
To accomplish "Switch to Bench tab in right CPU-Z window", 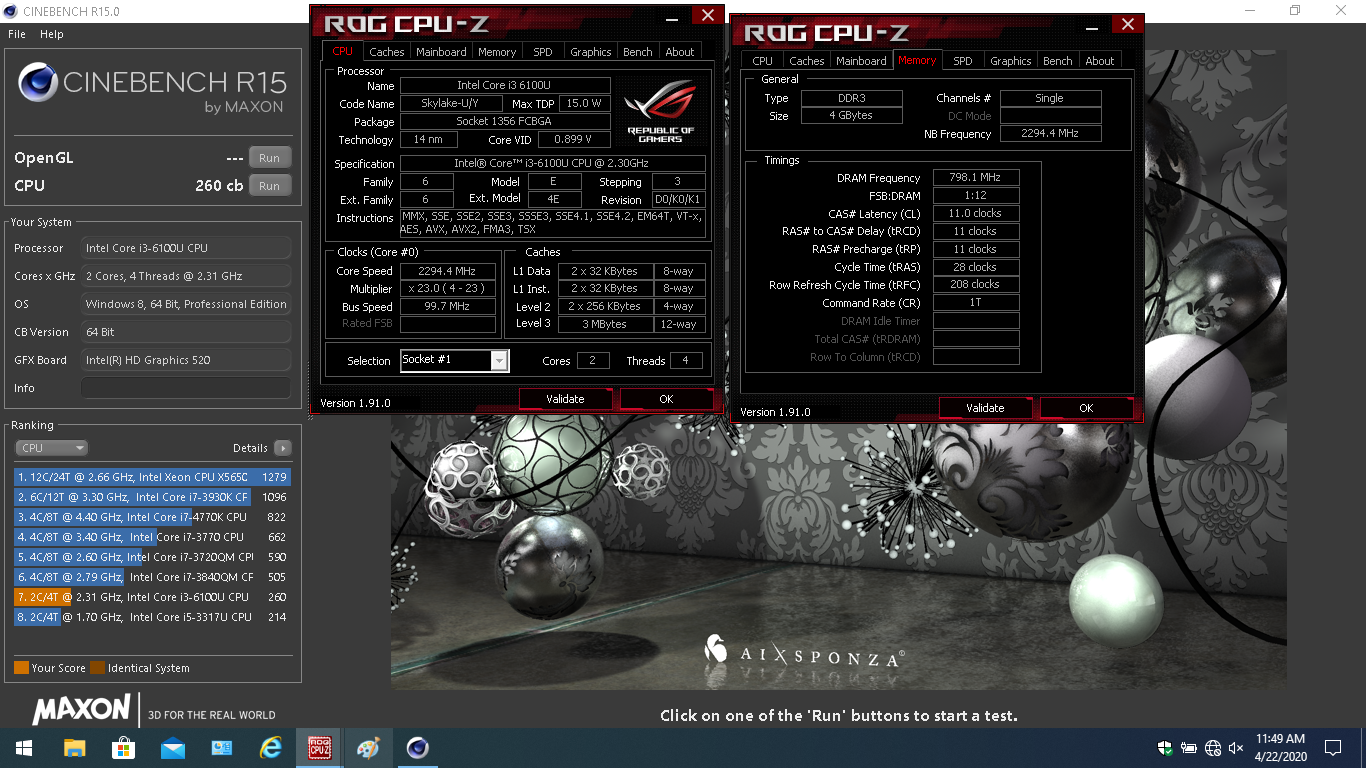I will click(x=1058, y=61).
